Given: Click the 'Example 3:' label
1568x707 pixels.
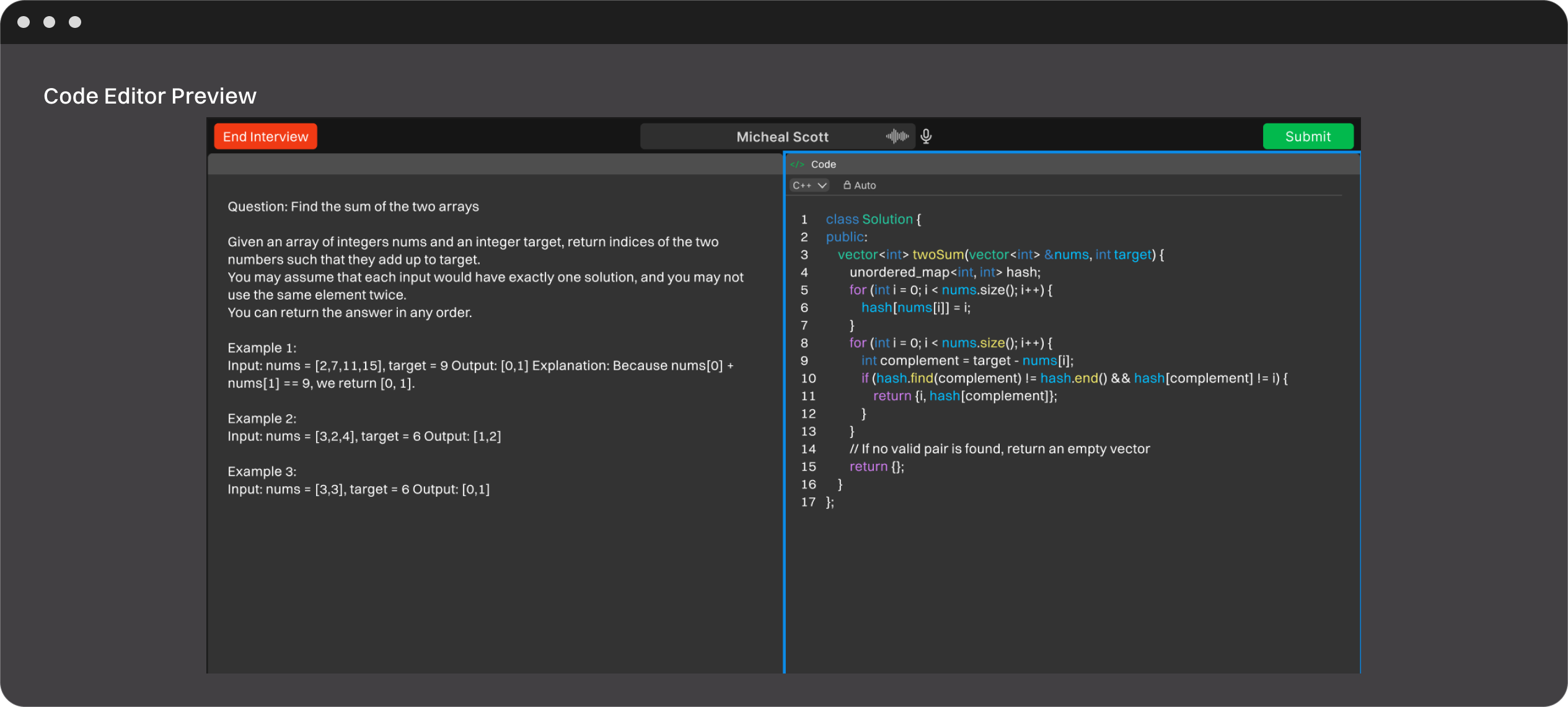Looking at the screenshot, I should click(262, 472).
